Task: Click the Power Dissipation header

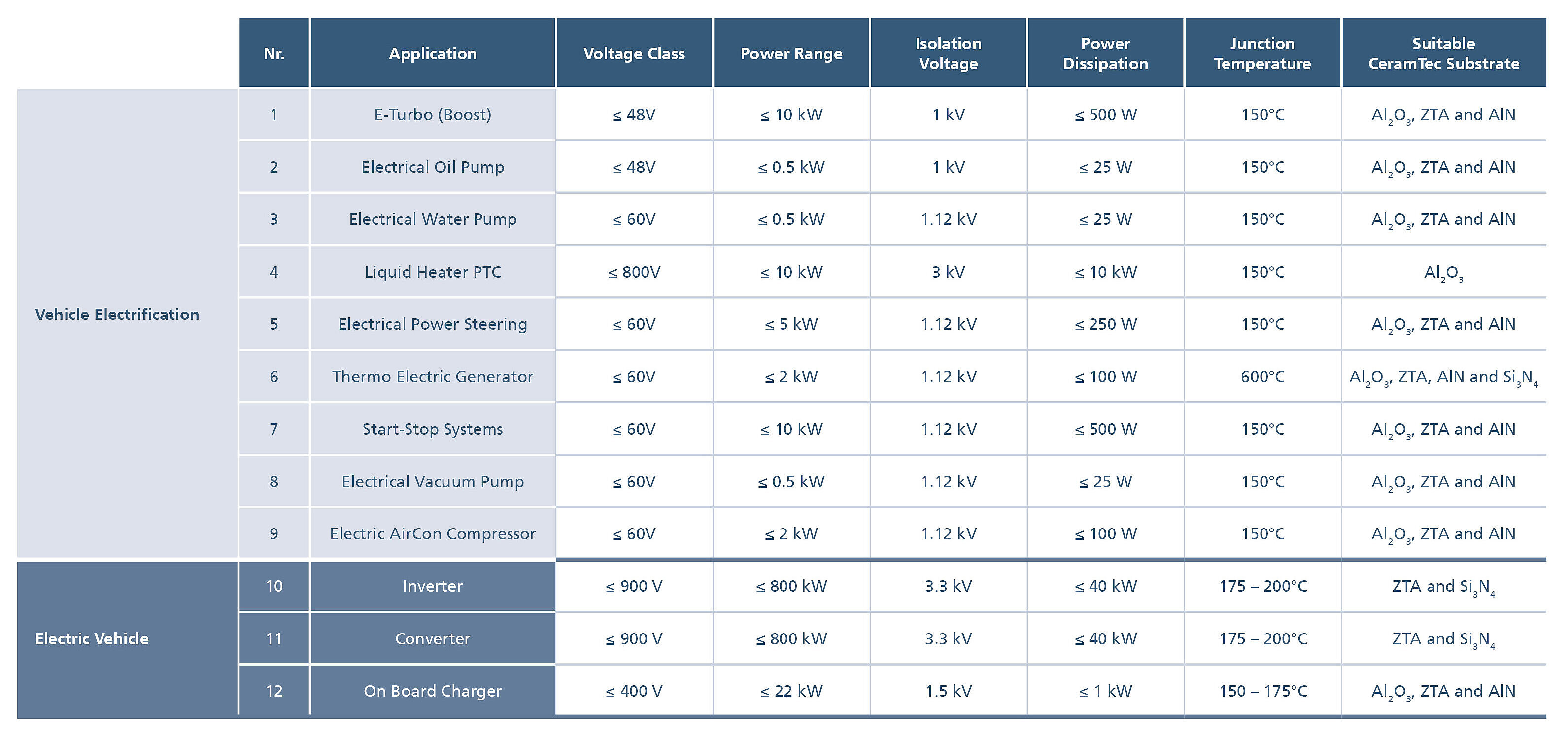Action: (x=1105, y=54)
